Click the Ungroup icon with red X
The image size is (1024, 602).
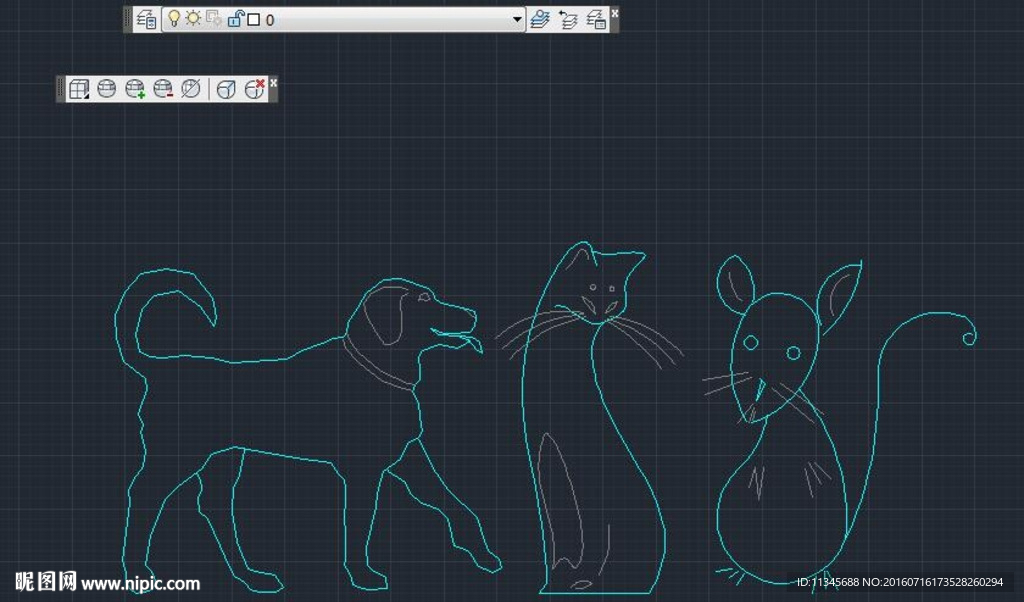pyautogui.click(x=252, y=89)
